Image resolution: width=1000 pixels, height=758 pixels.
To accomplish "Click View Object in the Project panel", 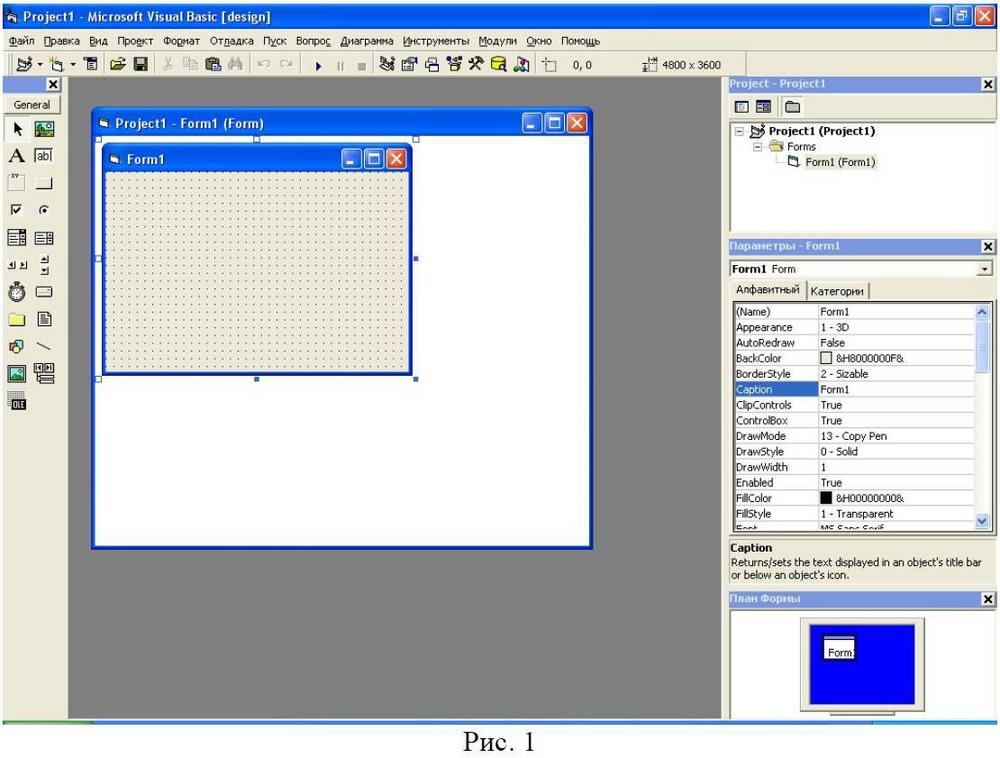I will coord(763,106).
